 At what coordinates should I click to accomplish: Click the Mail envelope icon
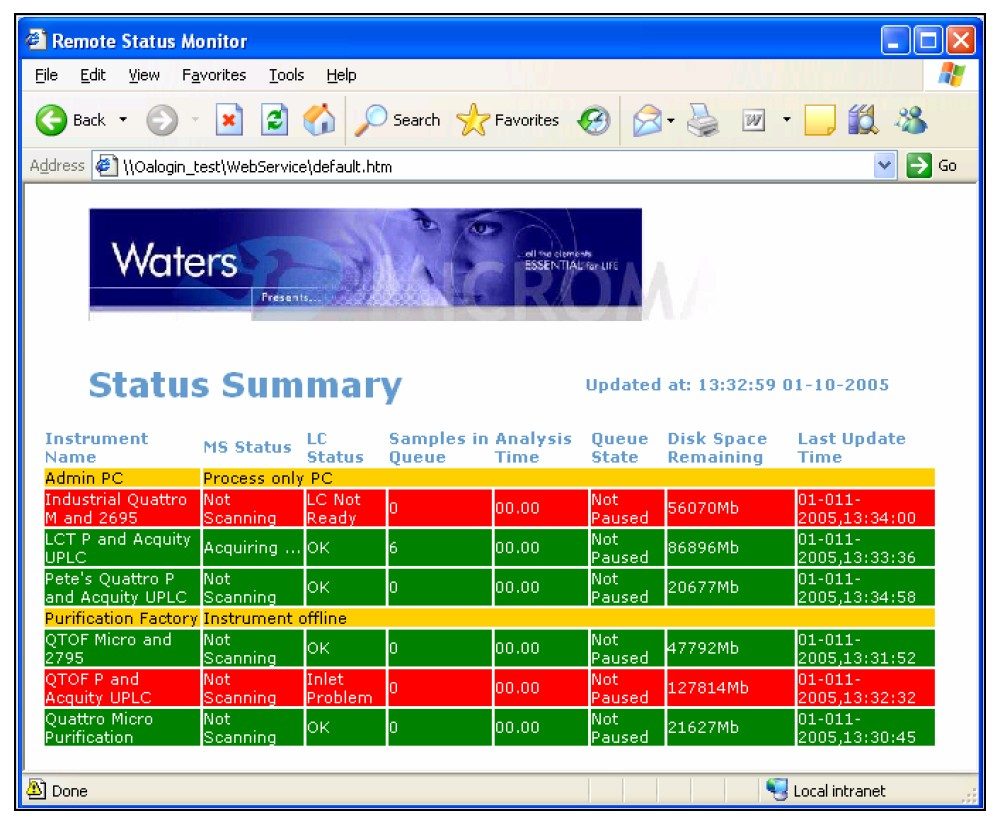pos(647,121)
